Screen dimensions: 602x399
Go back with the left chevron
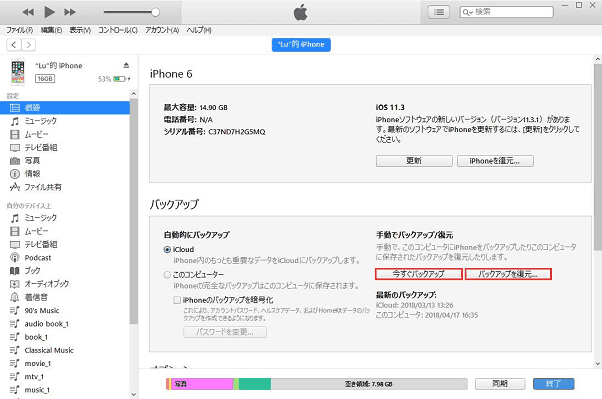(14, 45)
